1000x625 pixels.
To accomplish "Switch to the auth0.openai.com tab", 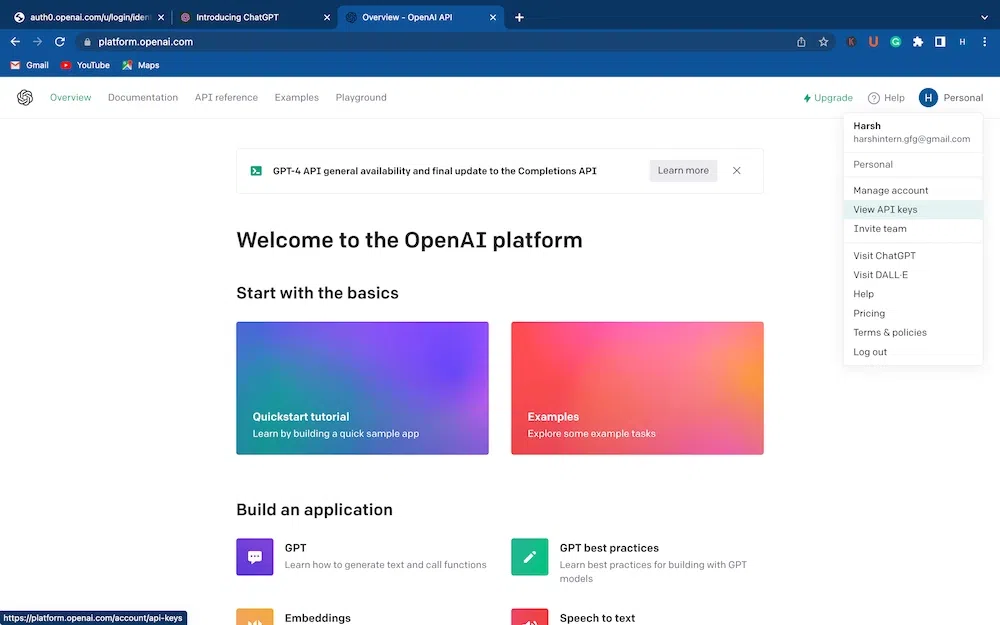I will pyautogui.click(x=89, y=17).
